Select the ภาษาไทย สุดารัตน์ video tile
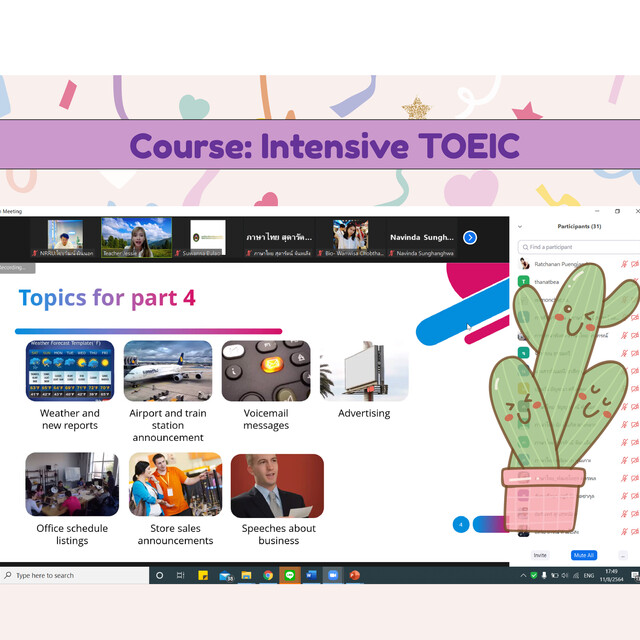Viewport: 640px width, 640px height. point(279,237)
